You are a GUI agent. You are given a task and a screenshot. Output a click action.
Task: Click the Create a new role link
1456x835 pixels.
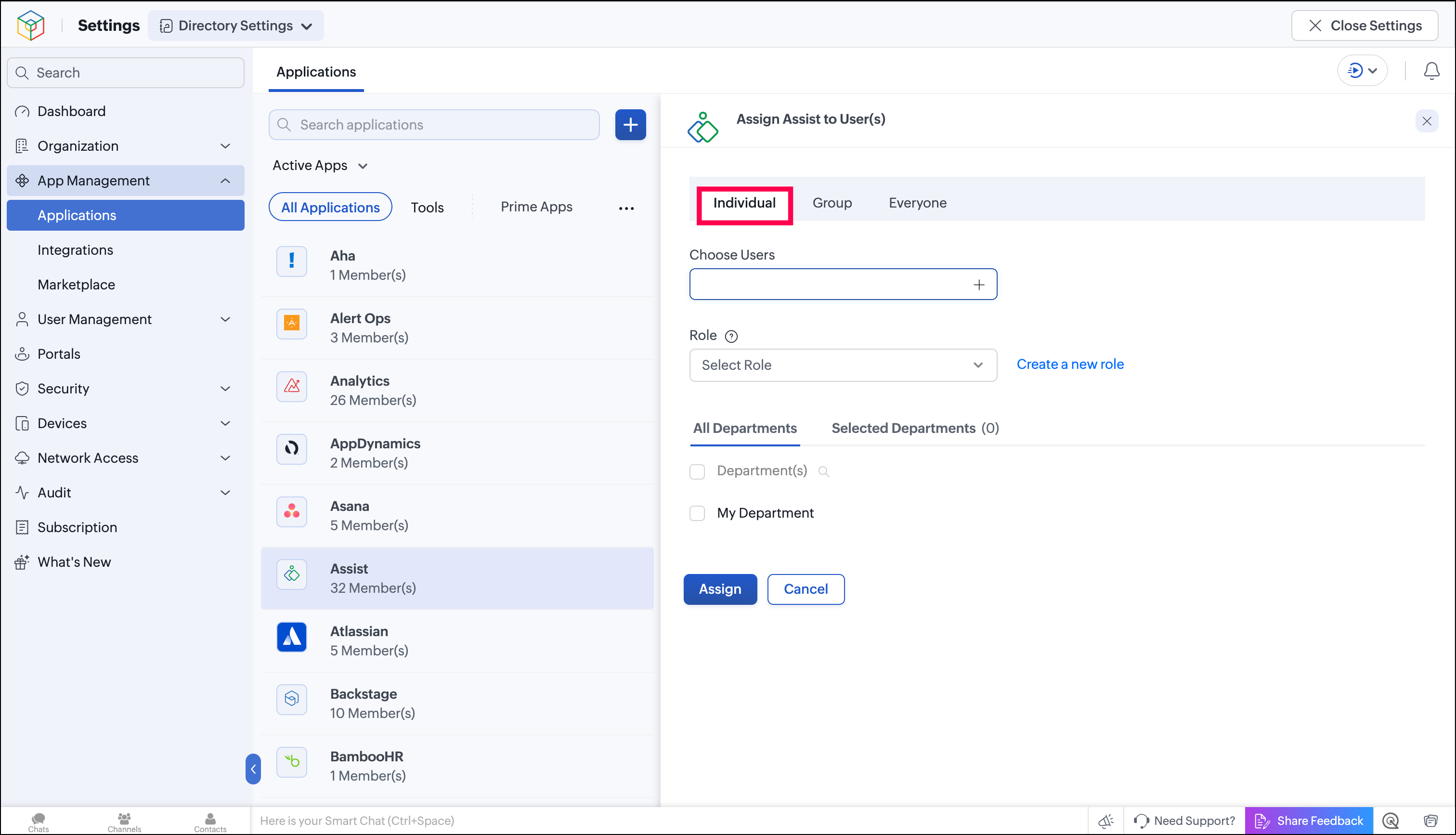[1070, 364]
